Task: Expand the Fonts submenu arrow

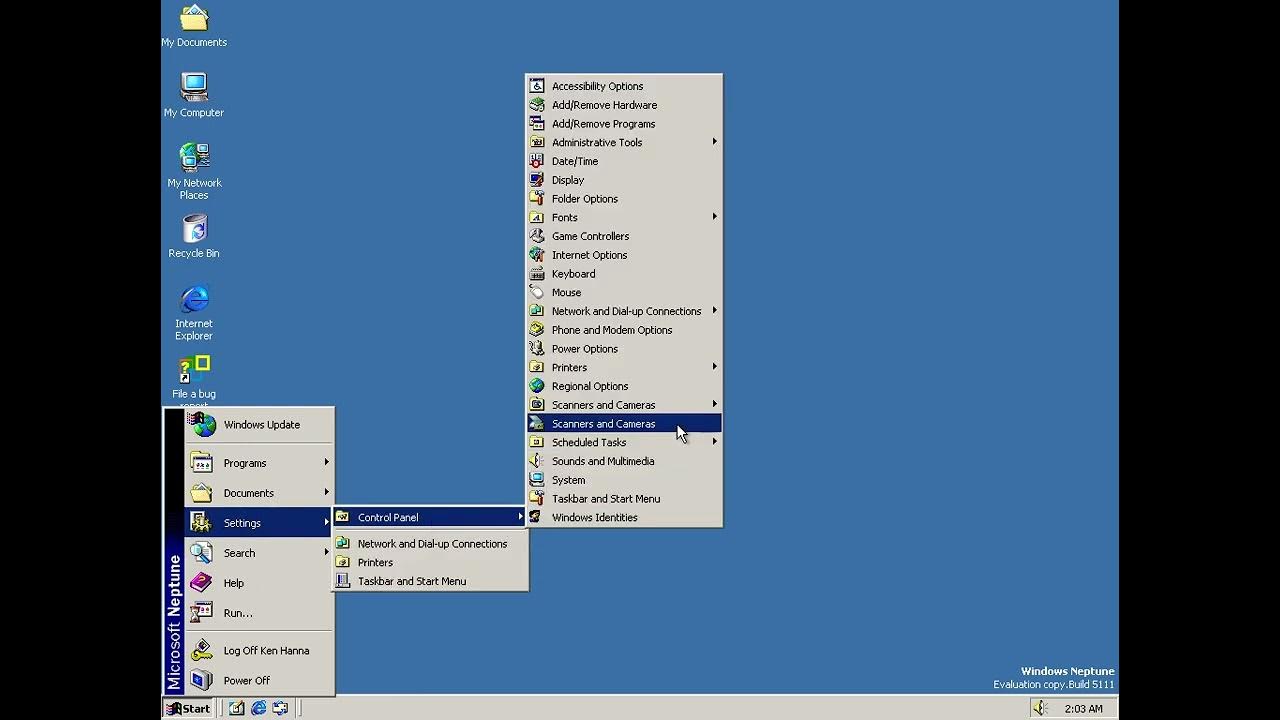Action: [x=714, y=217]
